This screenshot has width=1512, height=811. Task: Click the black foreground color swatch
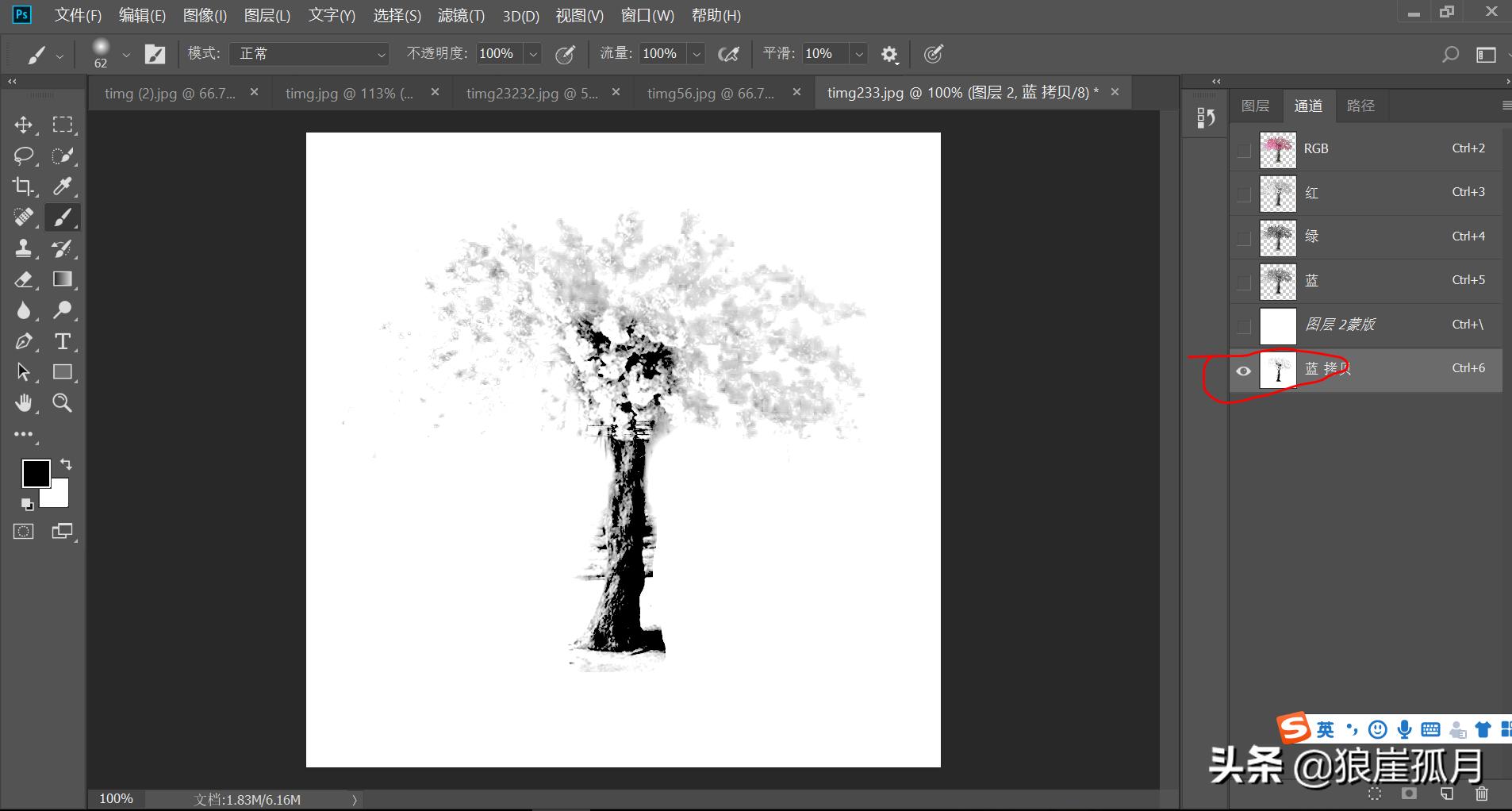pyautogui.click(x=35, y=474)
